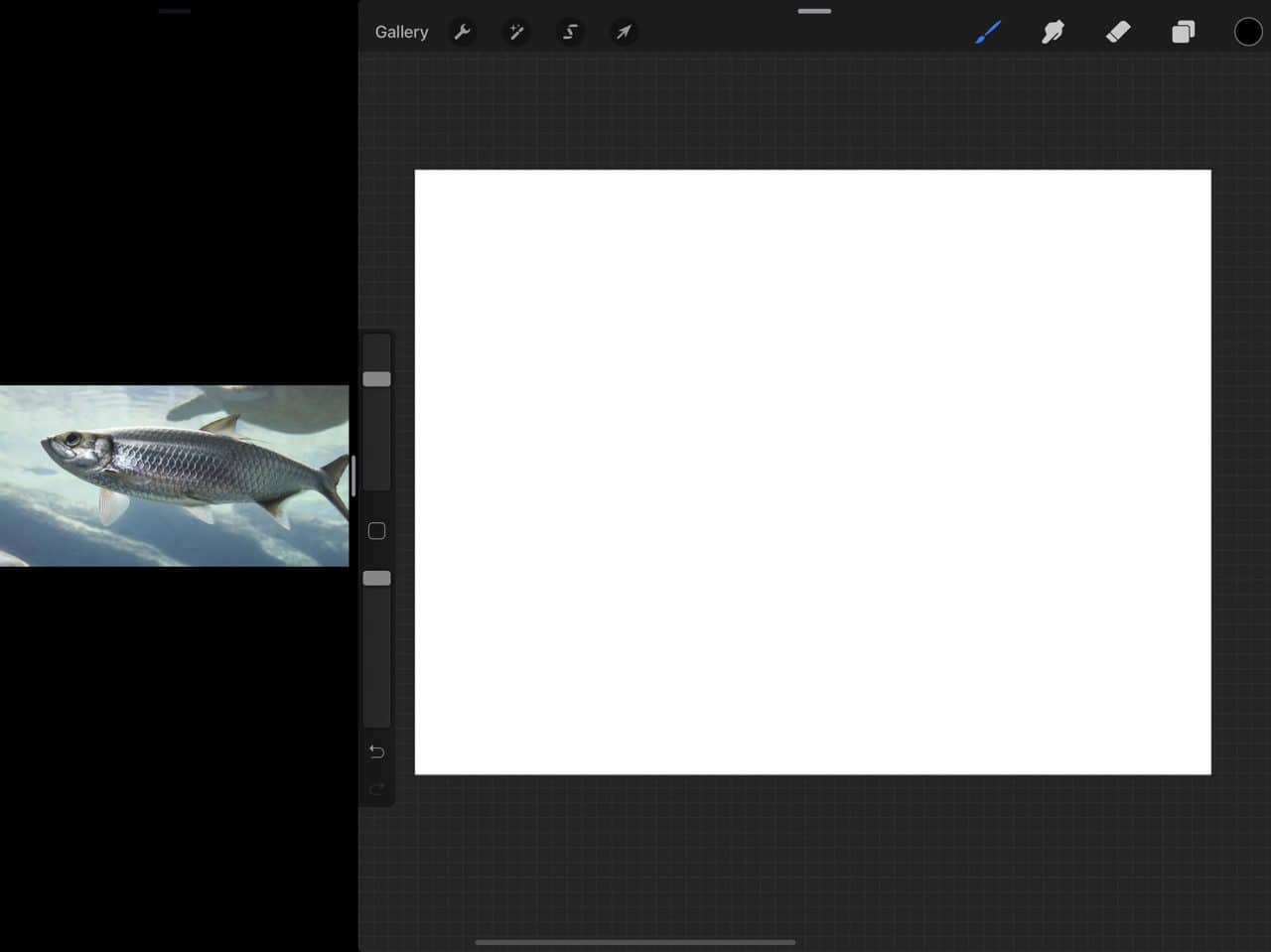Open the Actions wrench menu

[x=462, y=32]
